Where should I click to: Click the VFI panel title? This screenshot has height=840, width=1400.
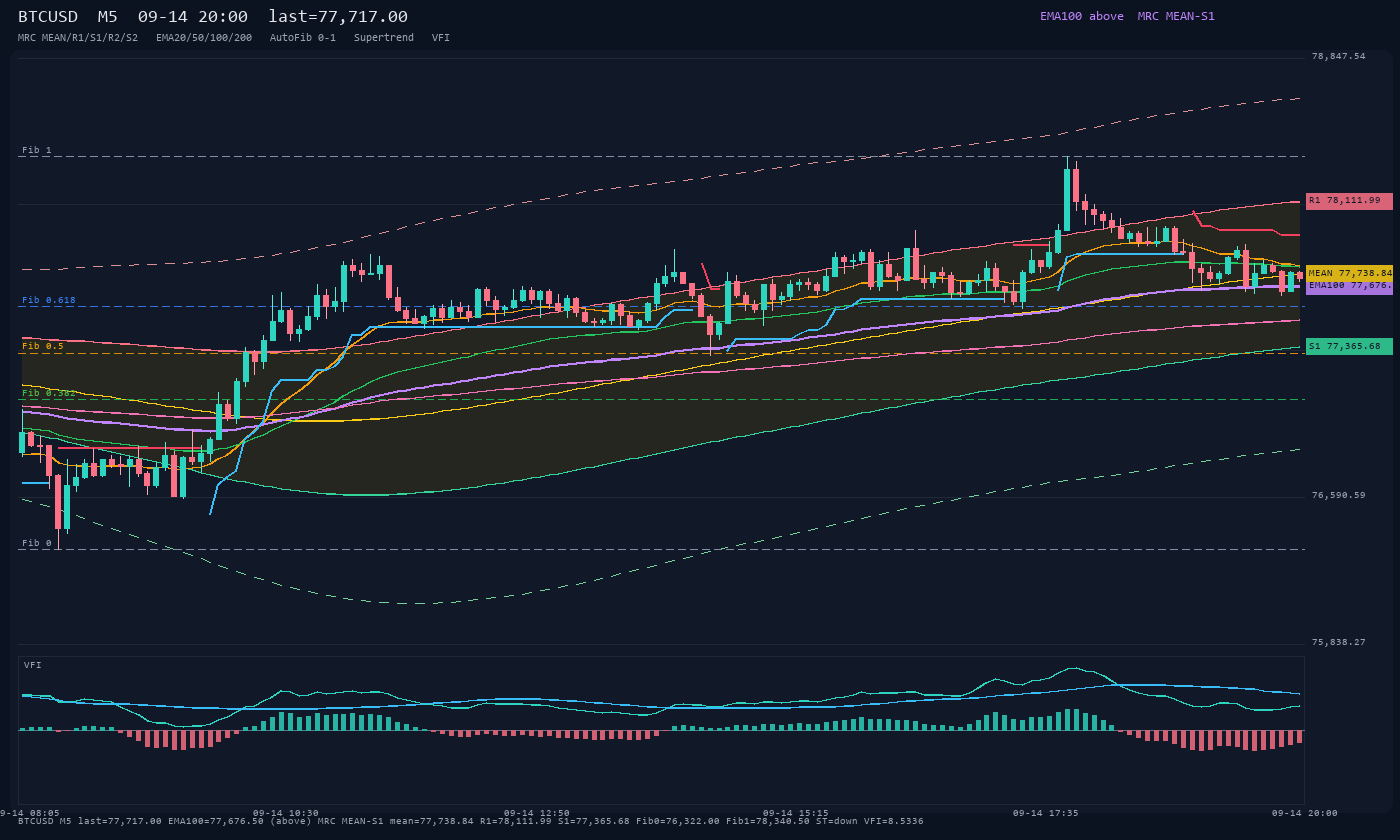33,666
